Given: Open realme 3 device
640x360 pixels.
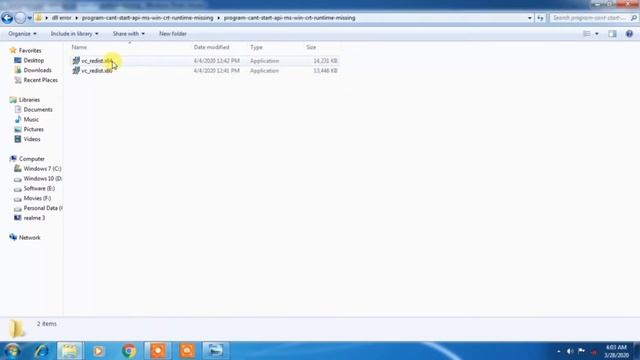Looking at the screenshot, I should point(34,218).
